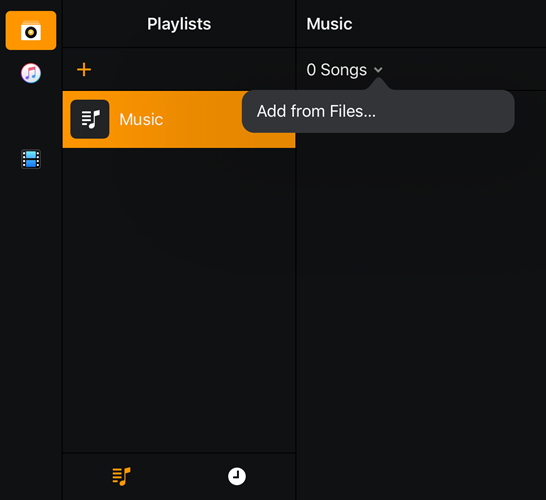Viewport: 546px width, 500px height.
Task: Add a new playlist with plus icon
Action: [x=84, y=70]
